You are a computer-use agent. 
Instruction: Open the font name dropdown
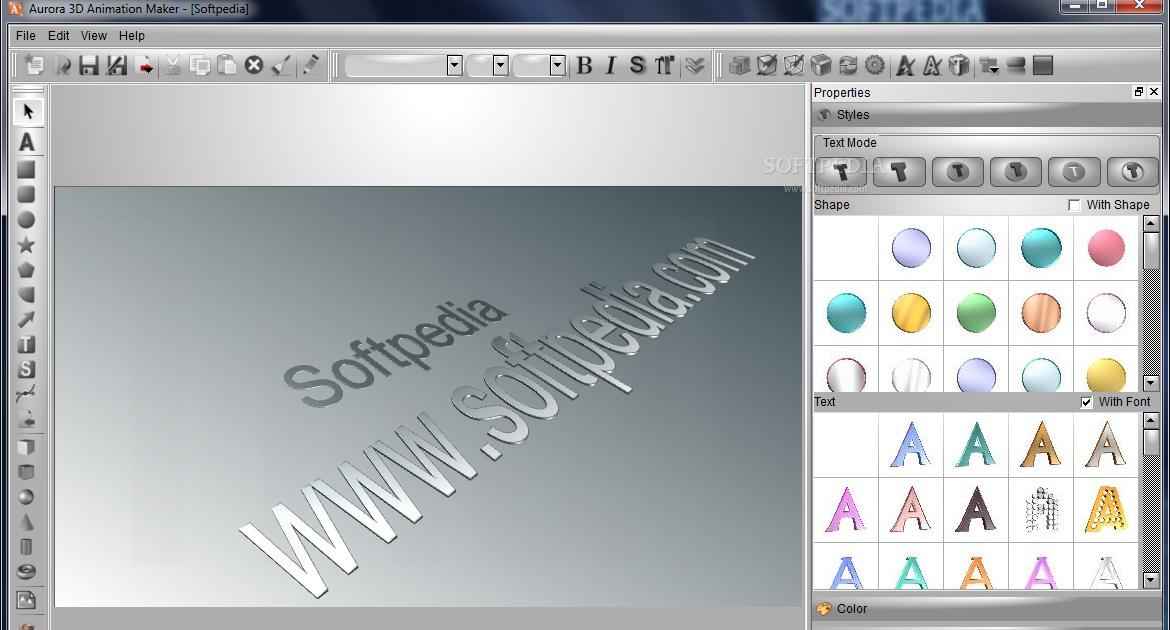pyautogui.click(x=455, y=66)
